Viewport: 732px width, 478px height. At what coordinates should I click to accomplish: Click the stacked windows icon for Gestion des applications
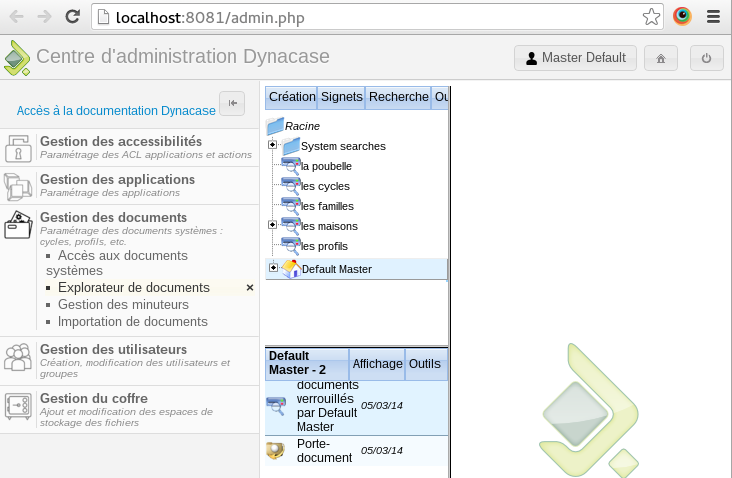[18, 186]
